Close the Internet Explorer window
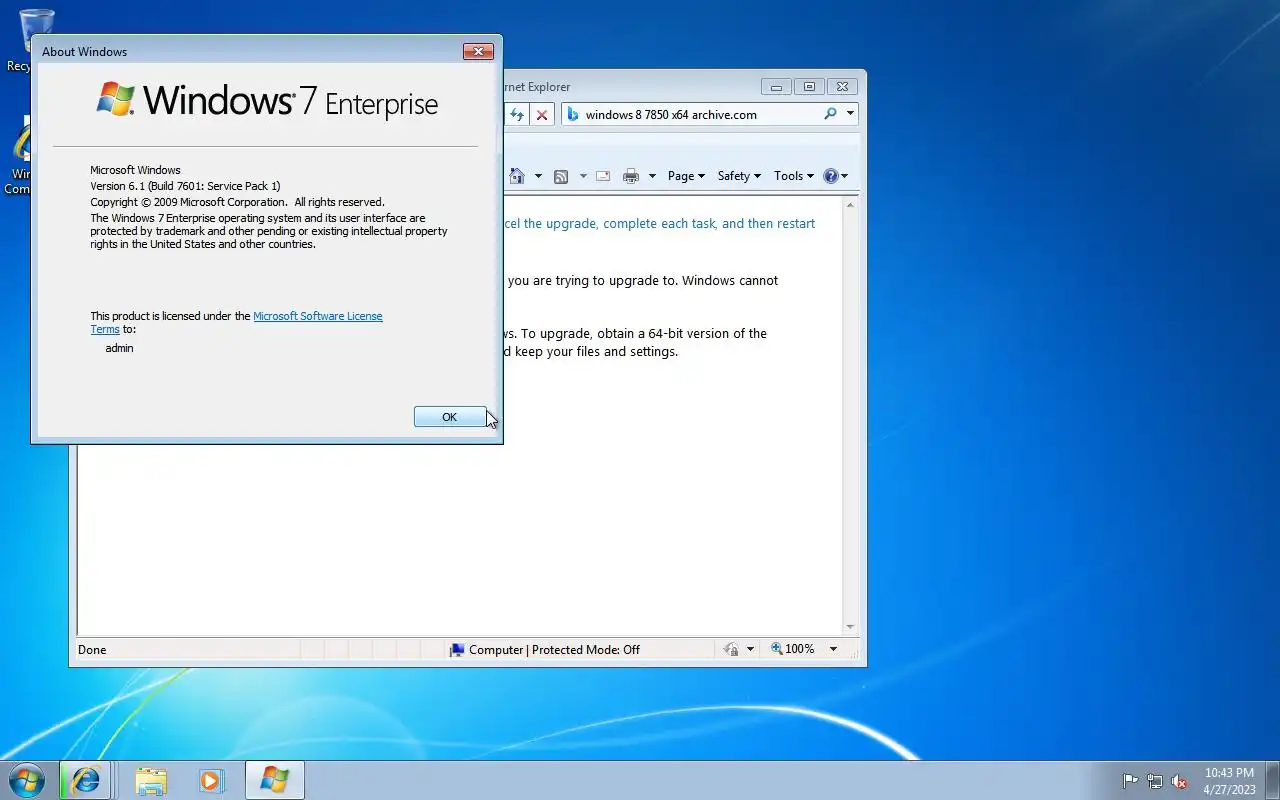Screen dimensions: 1280x800 [843, 87]
